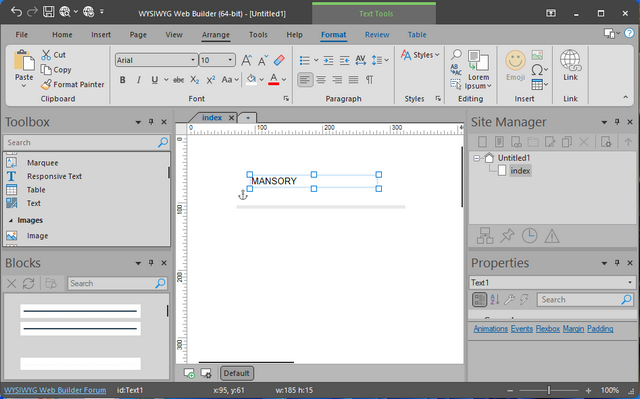Apply strikethrough formatting

coord(178,80)
